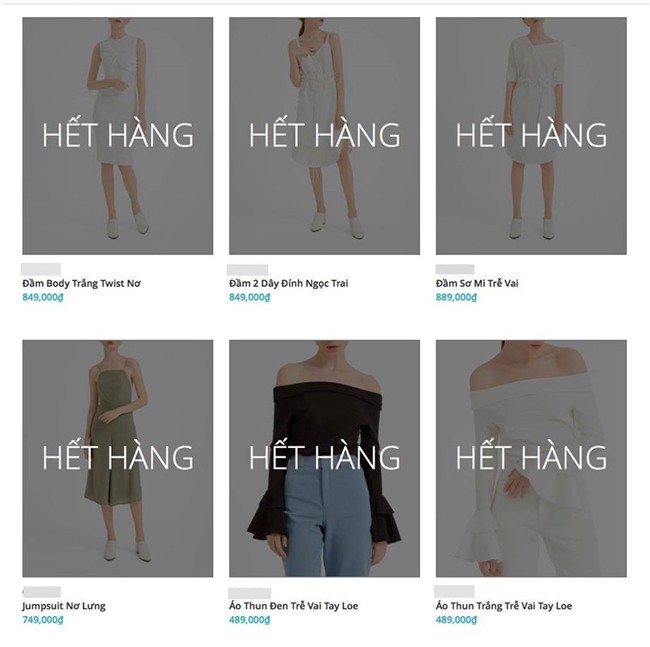Click the brand tag above Đầm Sơ Mi Trễ Vai

455,269
